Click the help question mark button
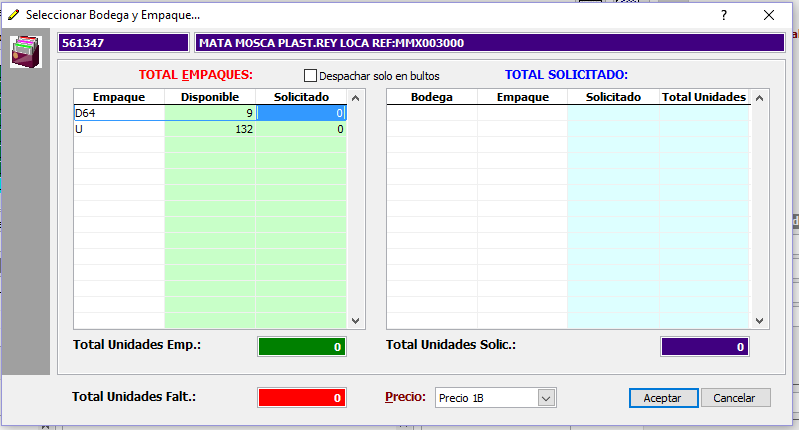799x430 pixels. tap(723, 15)
